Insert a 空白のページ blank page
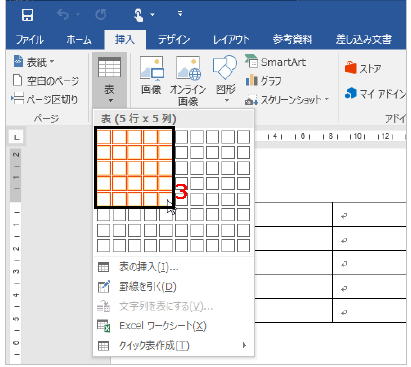The width and height of the screenshot is (411, 367). 46,81
